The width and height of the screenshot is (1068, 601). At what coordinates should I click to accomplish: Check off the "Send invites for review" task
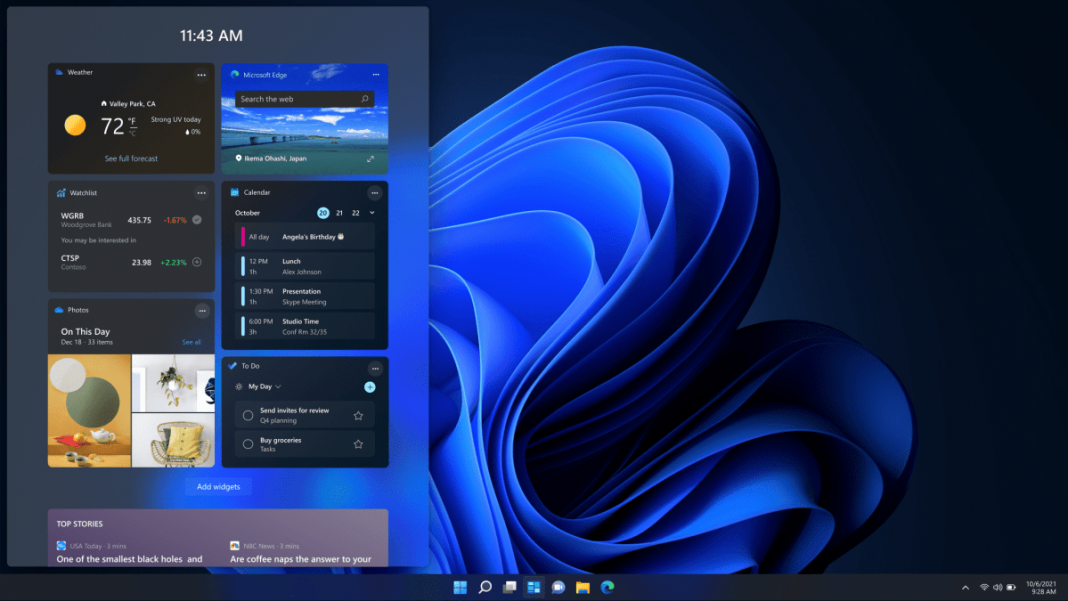246,414
